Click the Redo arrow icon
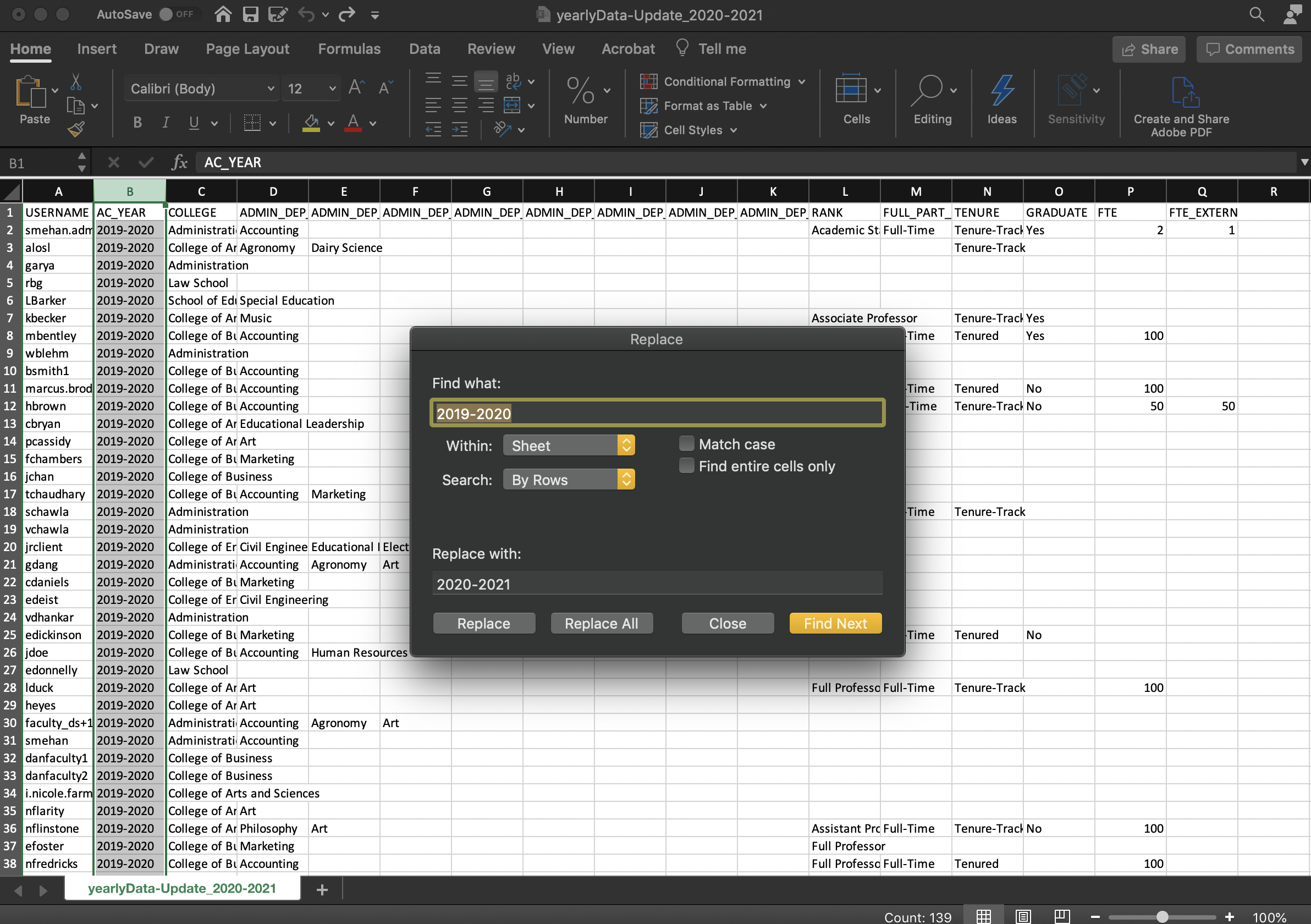This screenshot has width=1311, height=924. tap(347, 14)
